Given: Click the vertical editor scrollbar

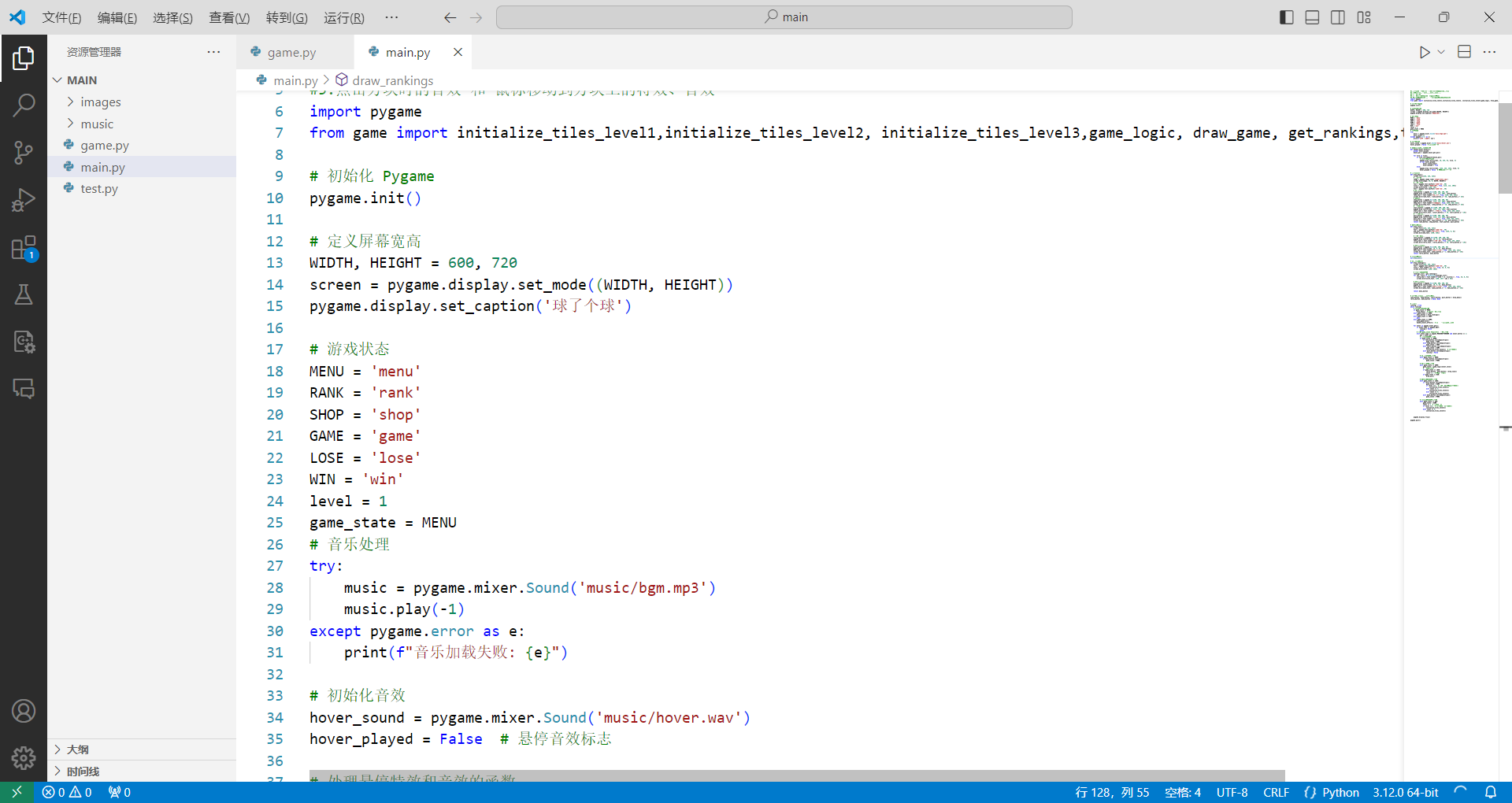Looking at the screenshot, I should coord(1505,147).
